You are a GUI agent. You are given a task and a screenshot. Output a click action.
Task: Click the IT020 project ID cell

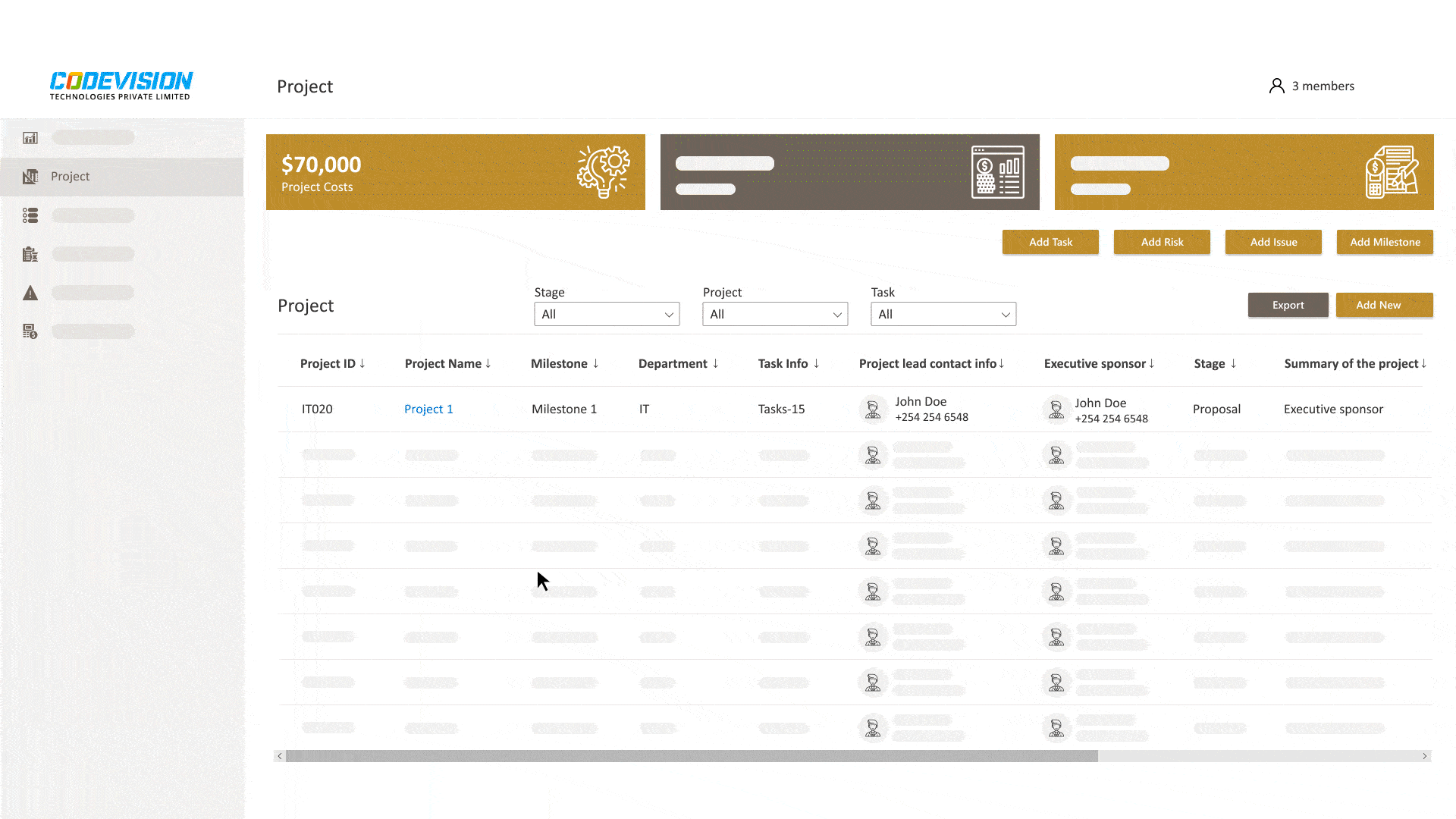coord(317,409)
